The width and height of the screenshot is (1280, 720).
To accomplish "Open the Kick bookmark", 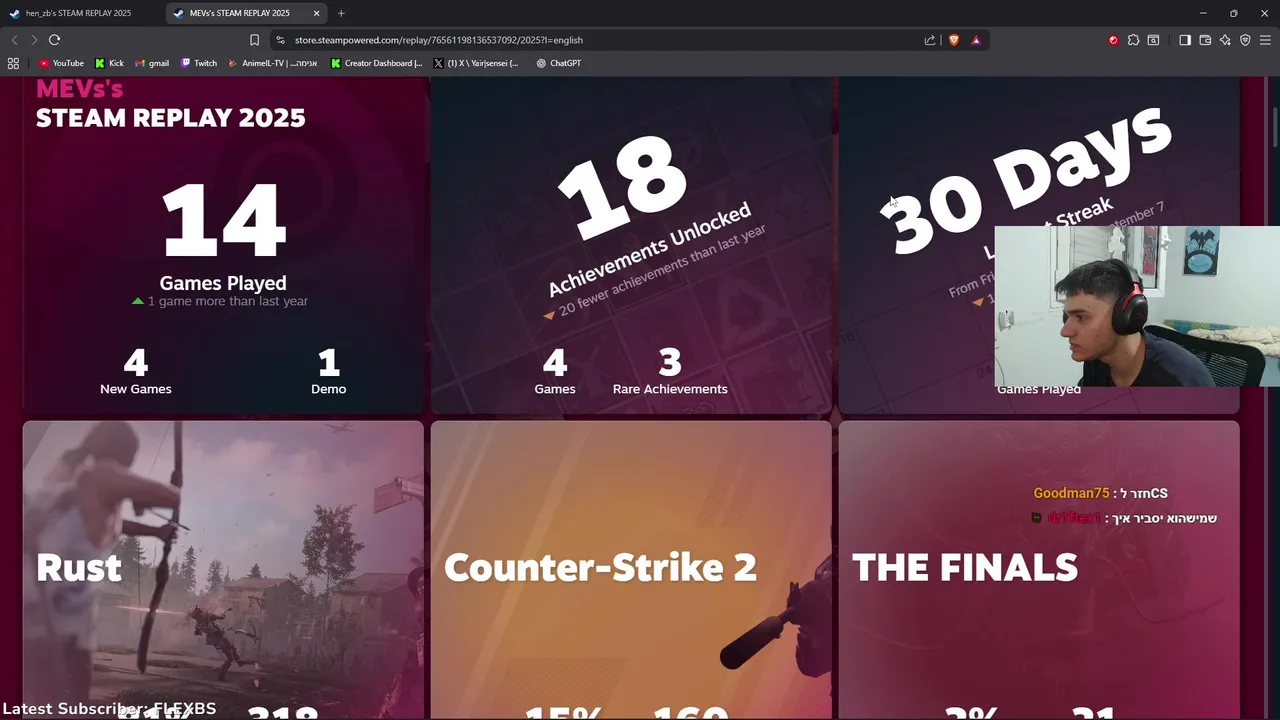I will (109, 63).
